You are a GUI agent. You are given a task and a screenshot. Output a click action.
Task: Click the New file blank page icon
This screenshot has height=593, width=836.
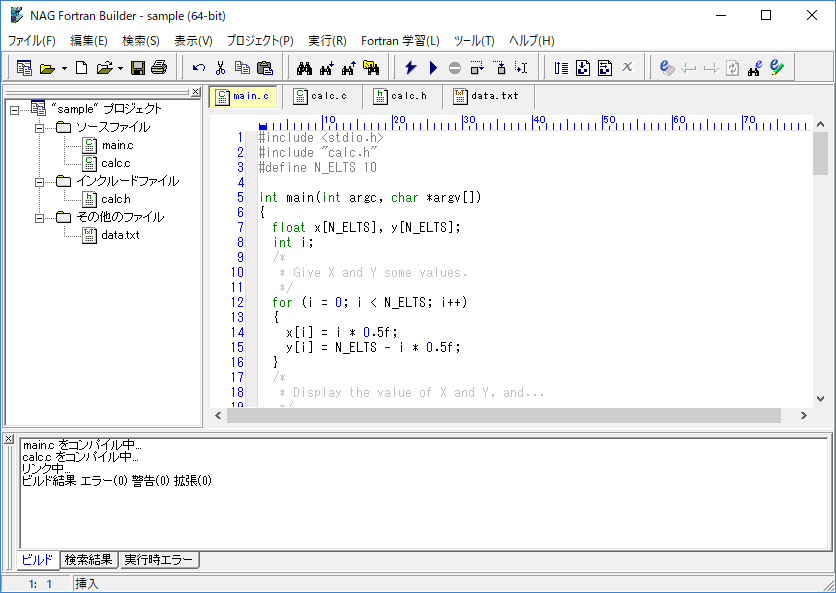(81, 68)
